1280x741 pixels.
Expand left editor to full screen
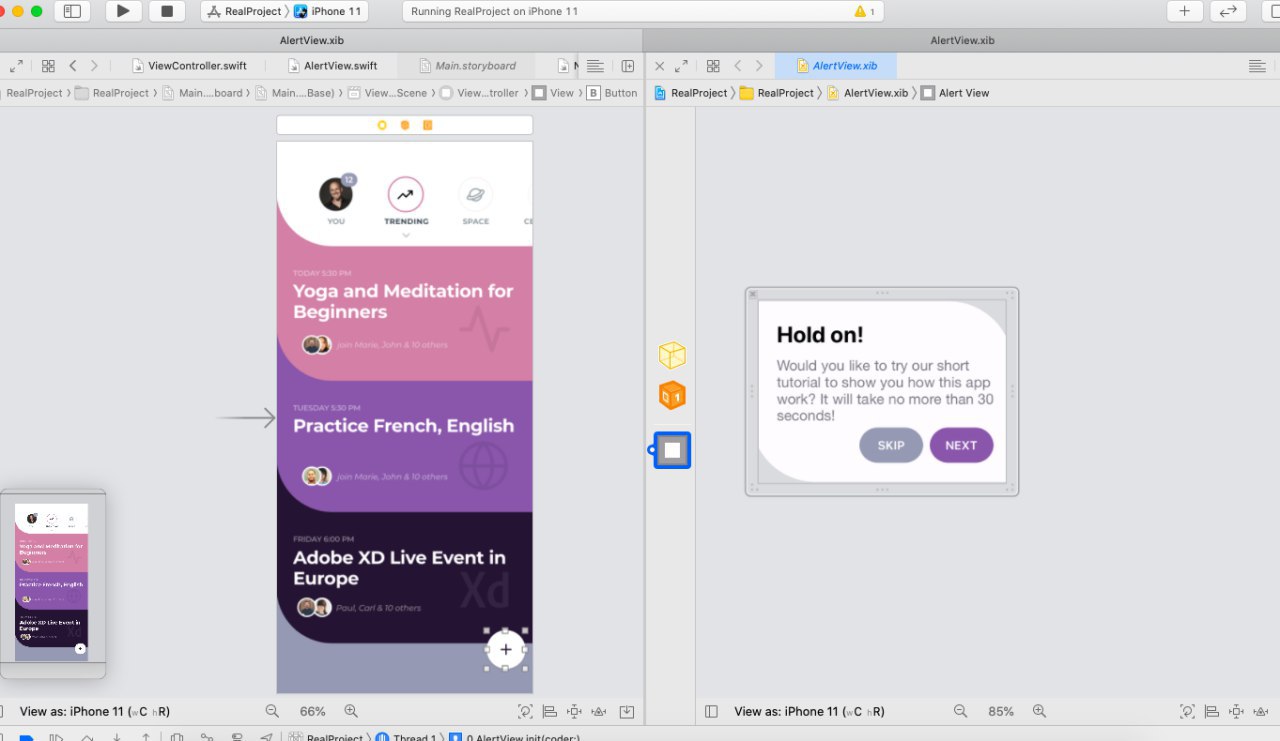16,66
